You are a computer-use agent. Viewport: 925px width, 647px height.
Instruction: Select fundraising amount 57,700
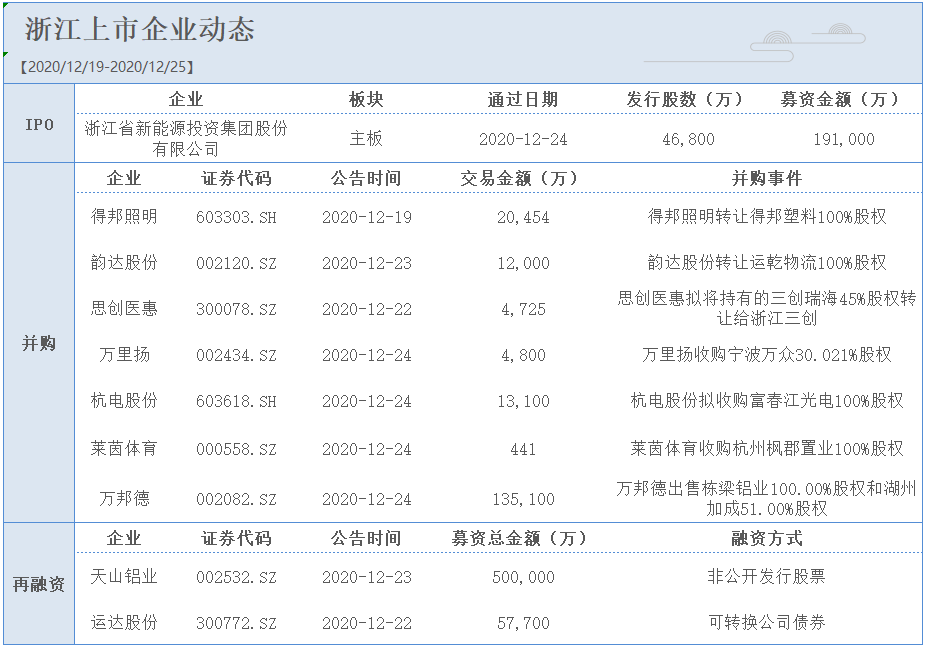pyautogui.click(x=523, y=623)
